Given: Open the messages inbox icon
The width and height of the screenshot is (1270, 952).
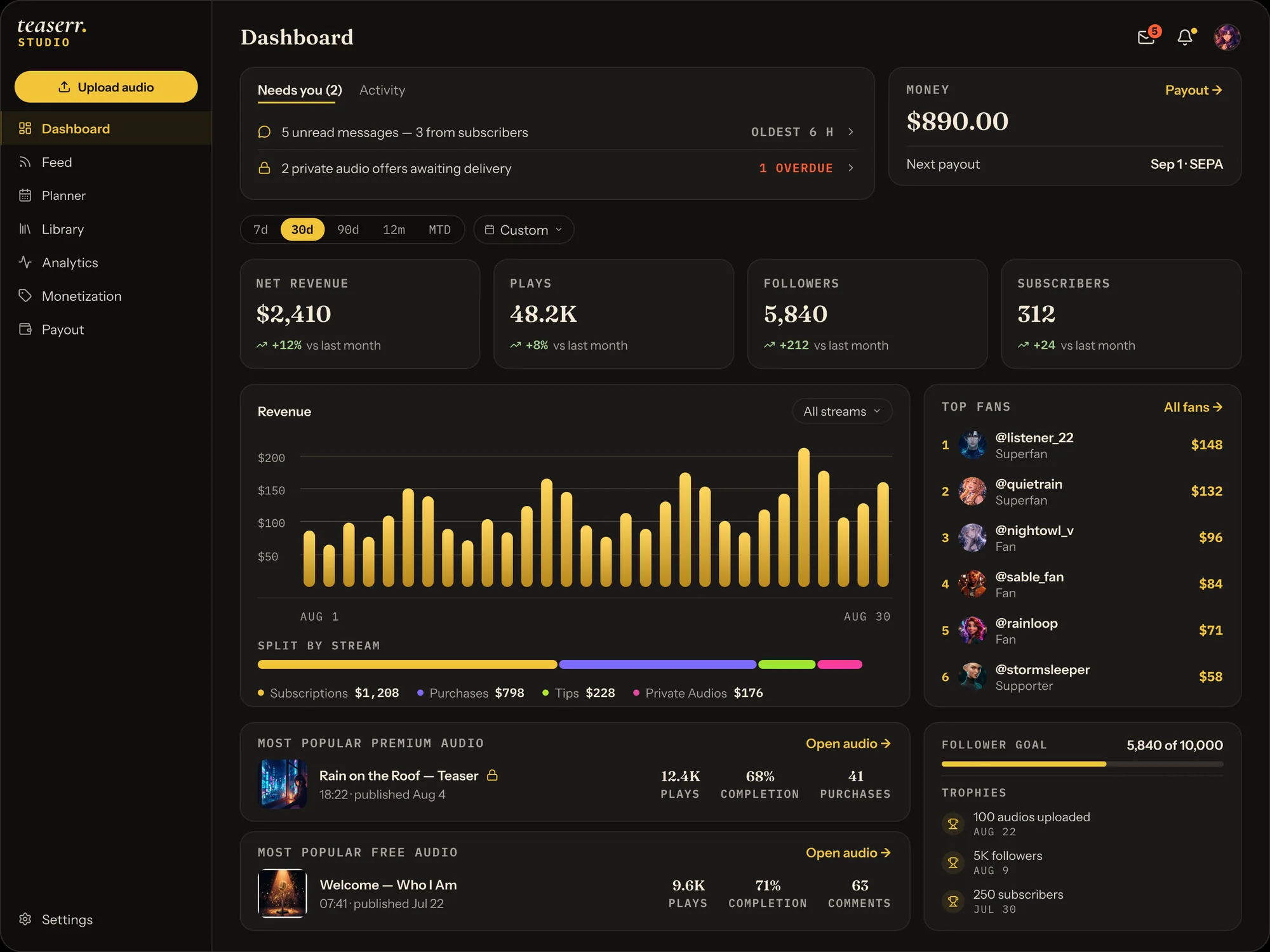Looking at the screenshot, I should point(1146,37).
